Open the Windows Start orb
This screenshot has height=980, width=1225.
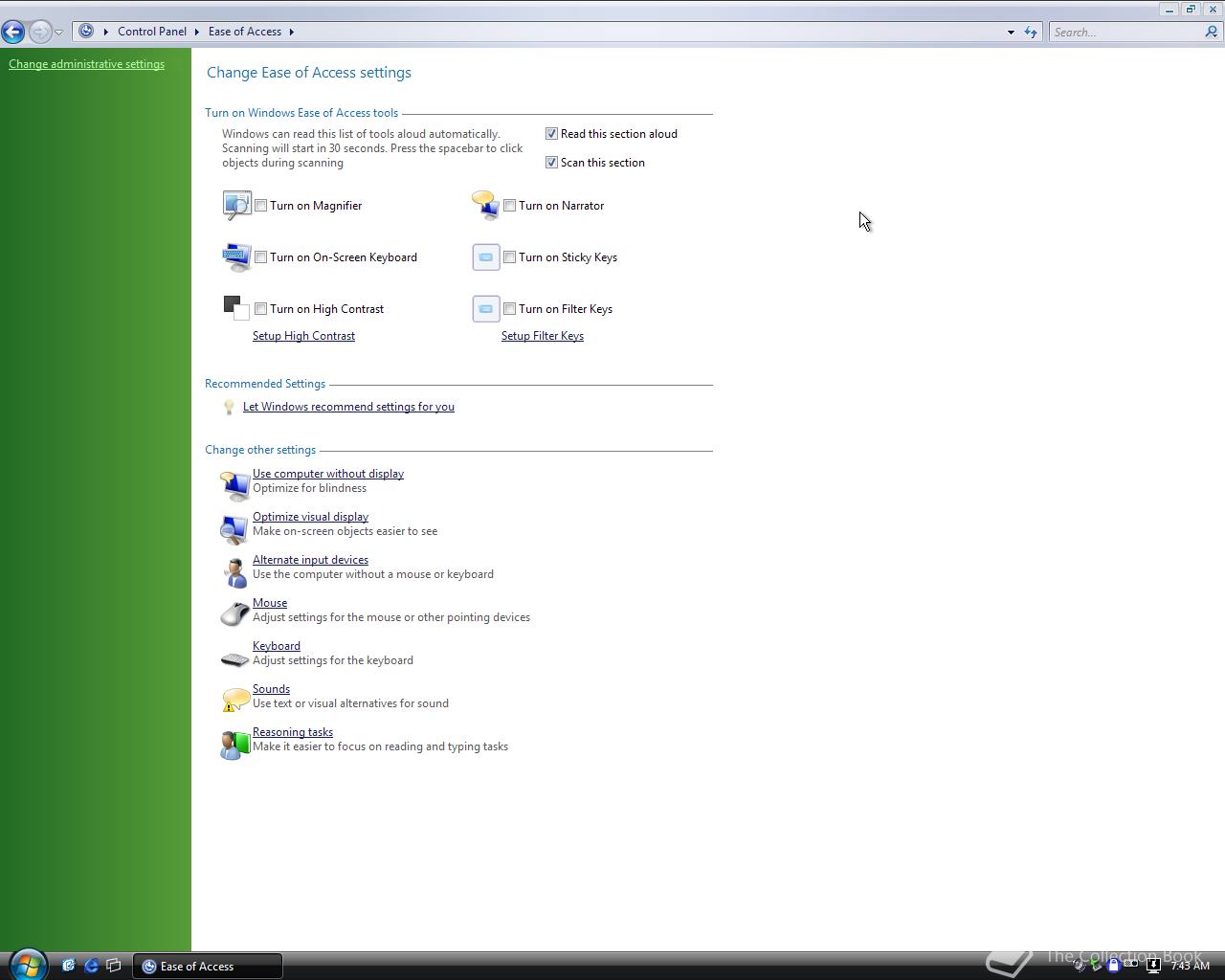click(28, 965)
